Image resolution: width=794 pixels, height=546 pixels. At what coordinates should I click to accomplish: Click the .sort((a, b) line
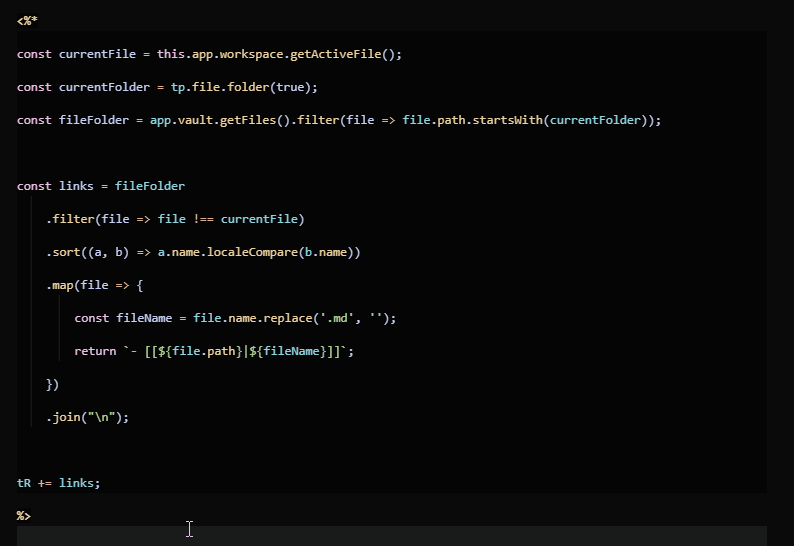pyautogui.click(x=203, y=252)
